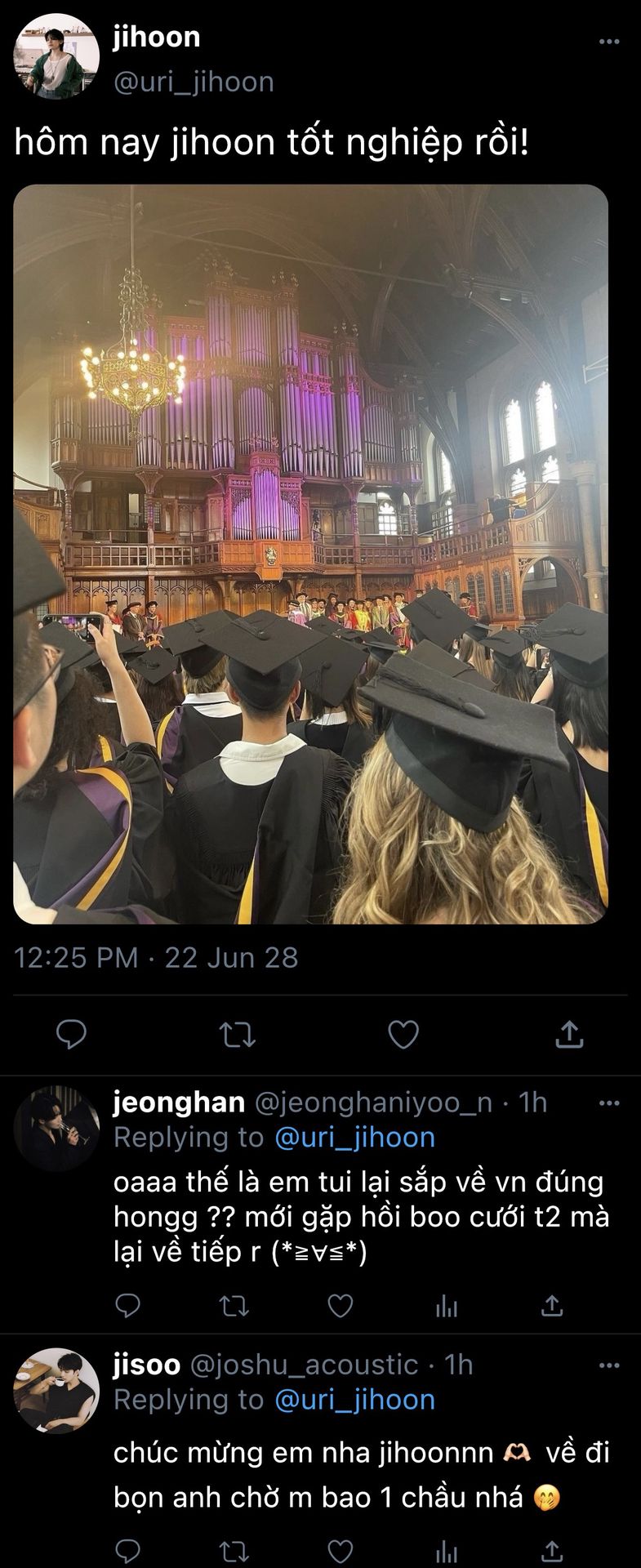Open the graduation ceremony photo

coord(310,554)
